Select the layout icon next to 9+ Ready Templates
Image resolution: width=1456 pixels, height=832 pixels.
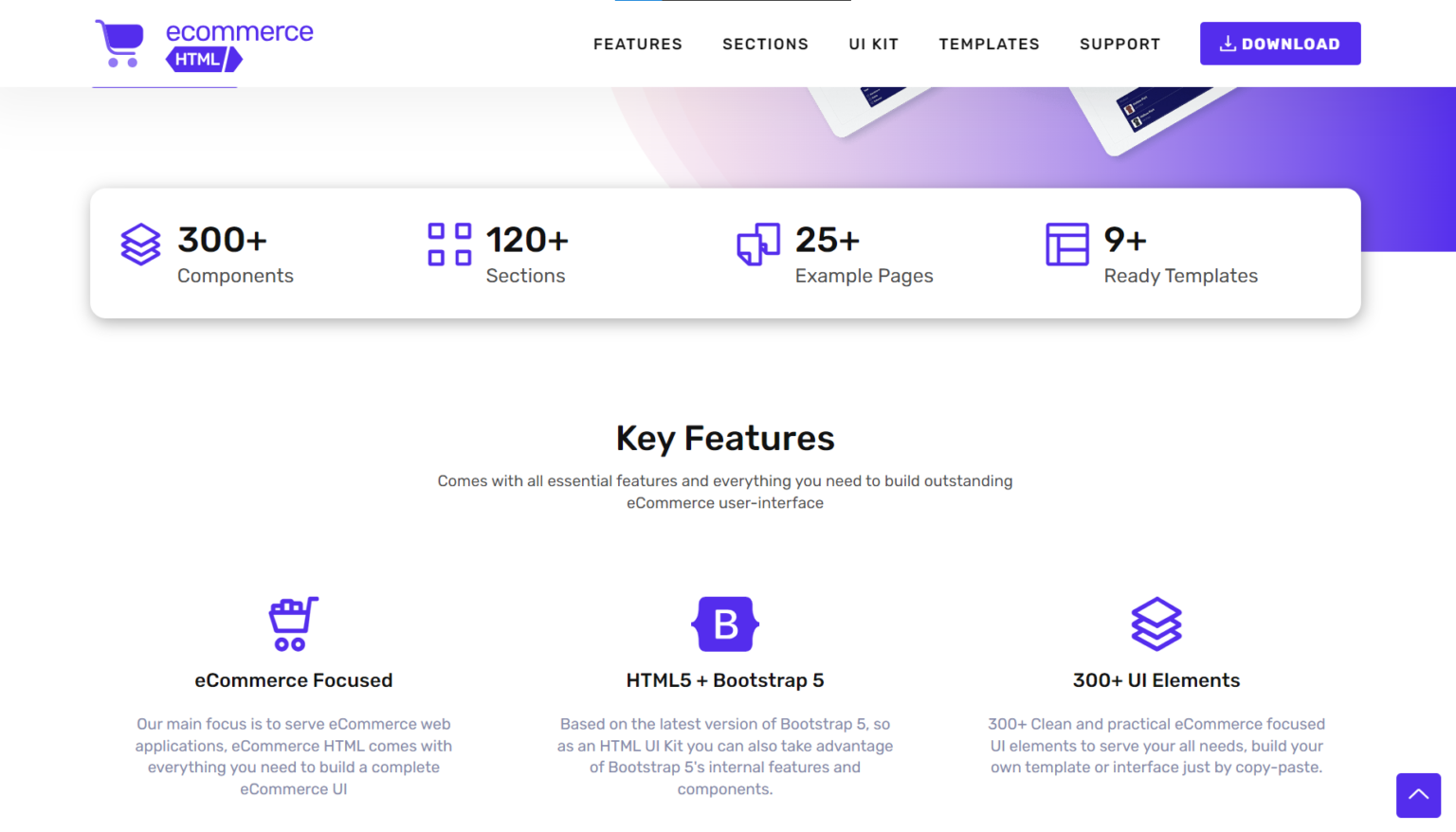coord(1067,244)
